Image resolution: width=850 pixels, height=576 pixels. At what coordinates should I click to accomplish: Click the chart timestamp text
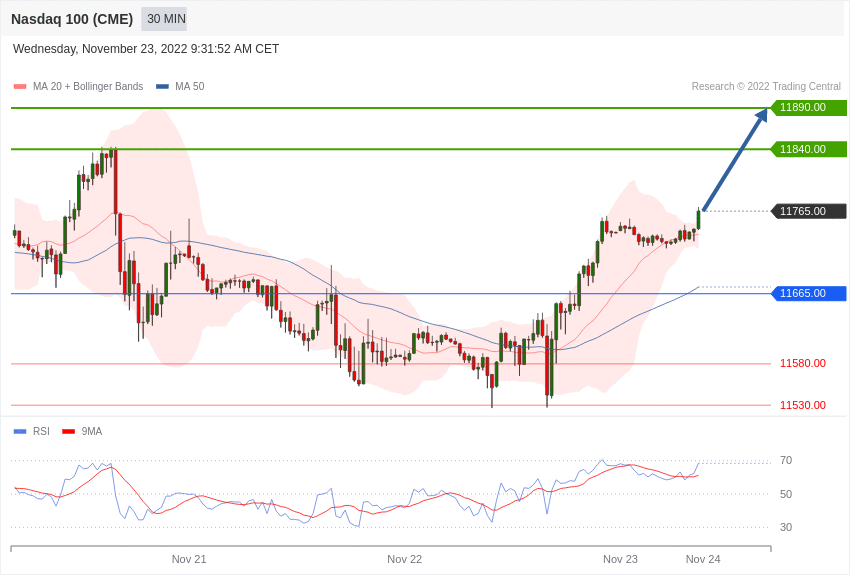pos(146,49)
